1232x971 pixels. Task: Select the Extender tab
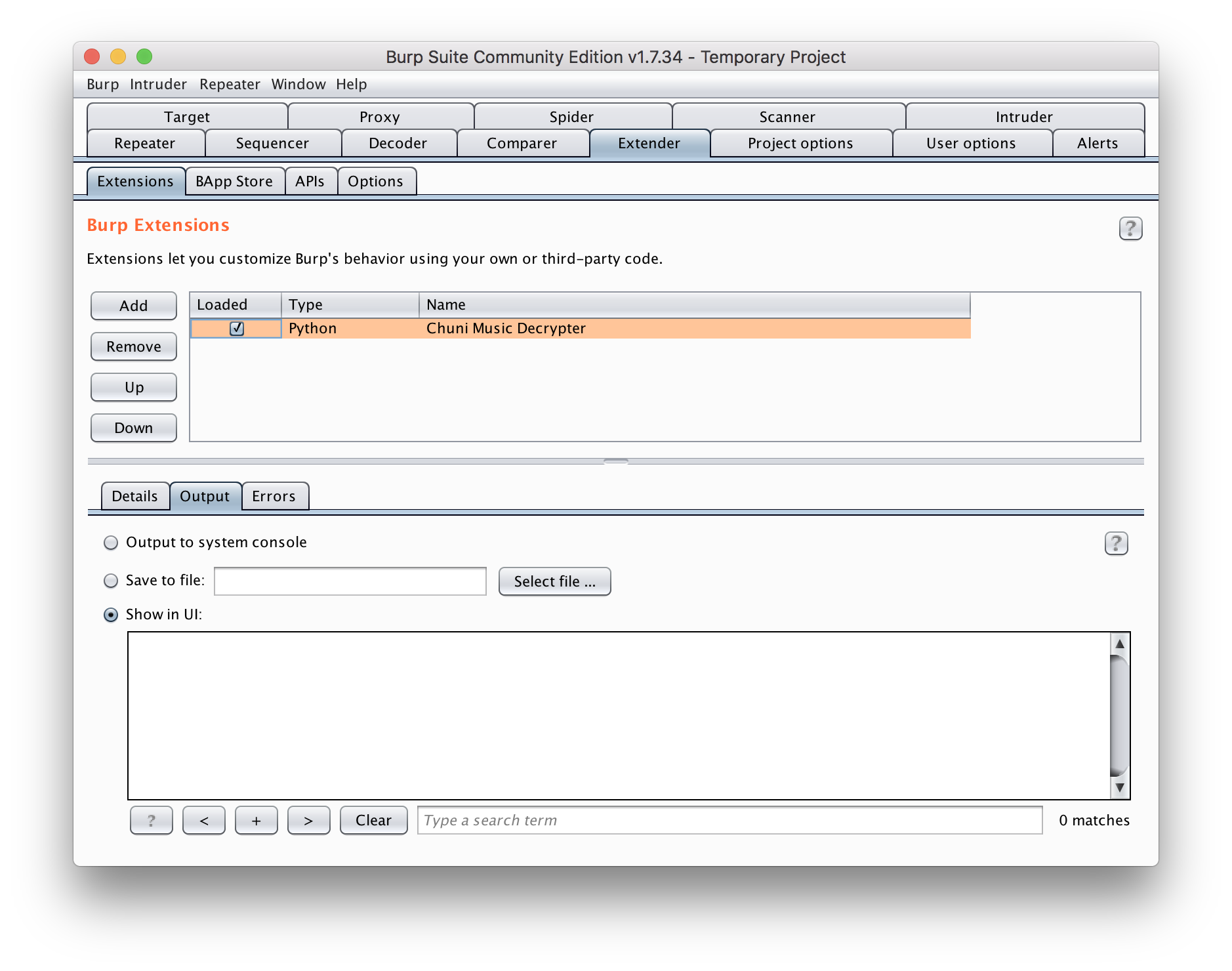click(x=649, y=143)
